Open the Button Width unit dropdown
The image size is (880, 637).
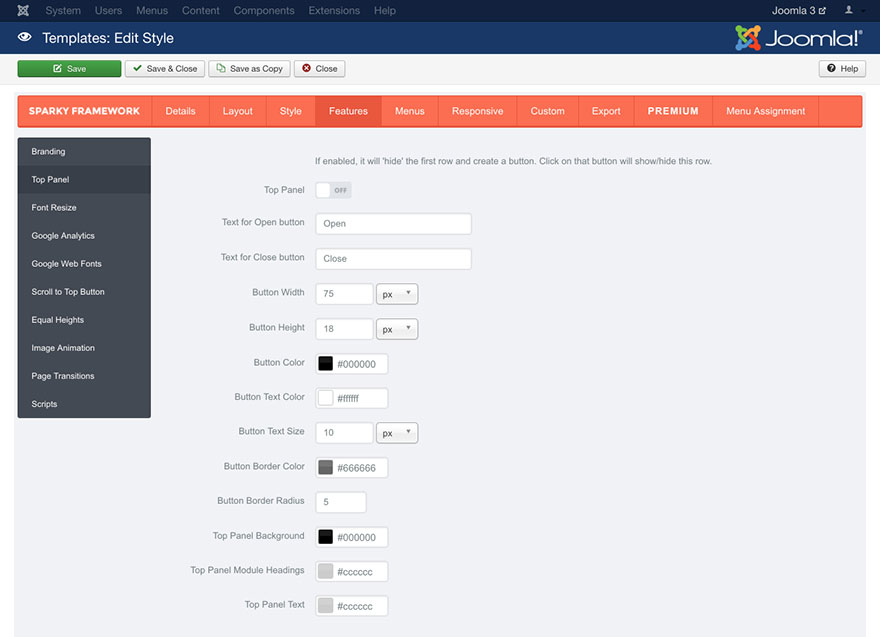[397, 294]
